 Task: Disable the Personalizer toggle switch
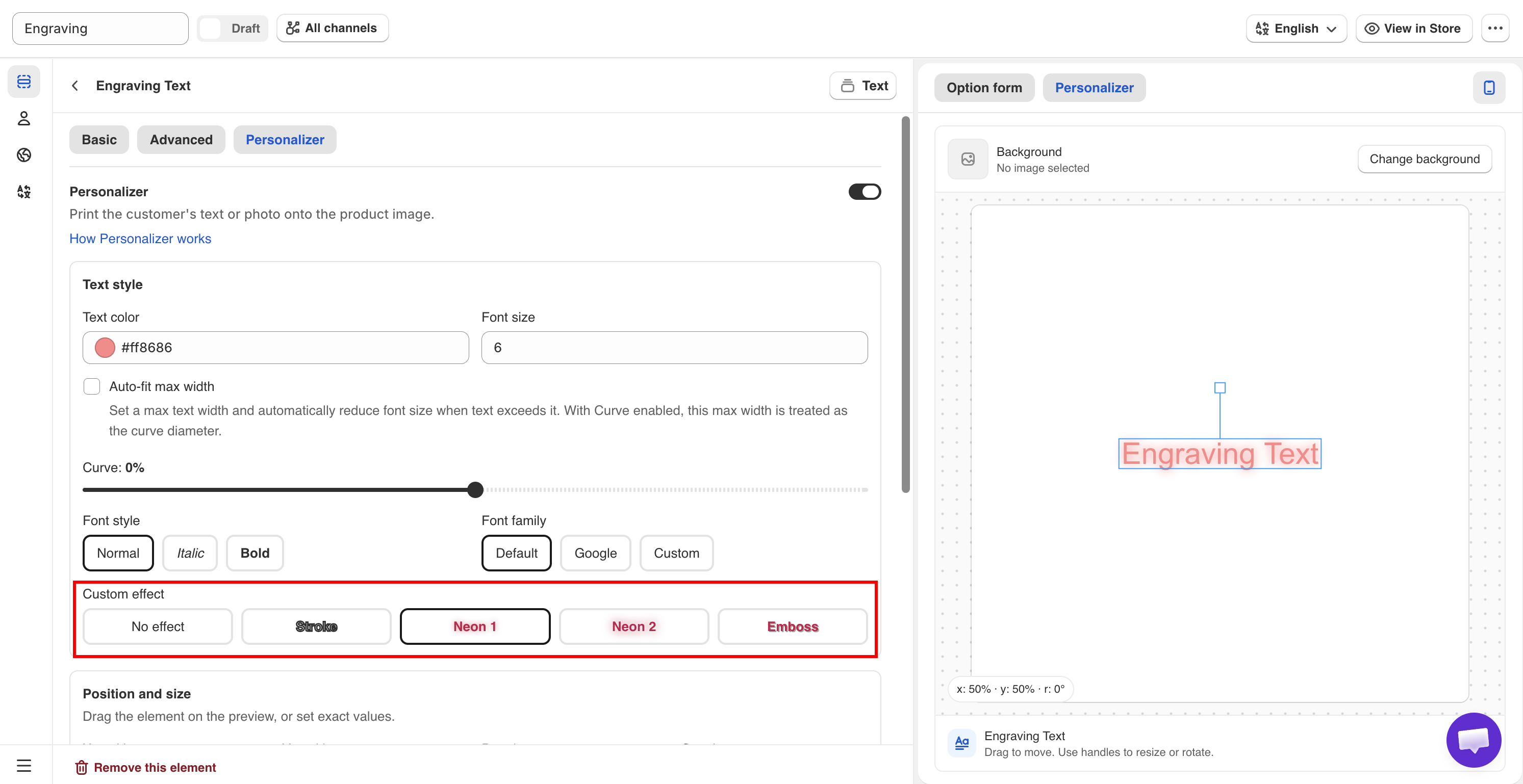[865, 192]
